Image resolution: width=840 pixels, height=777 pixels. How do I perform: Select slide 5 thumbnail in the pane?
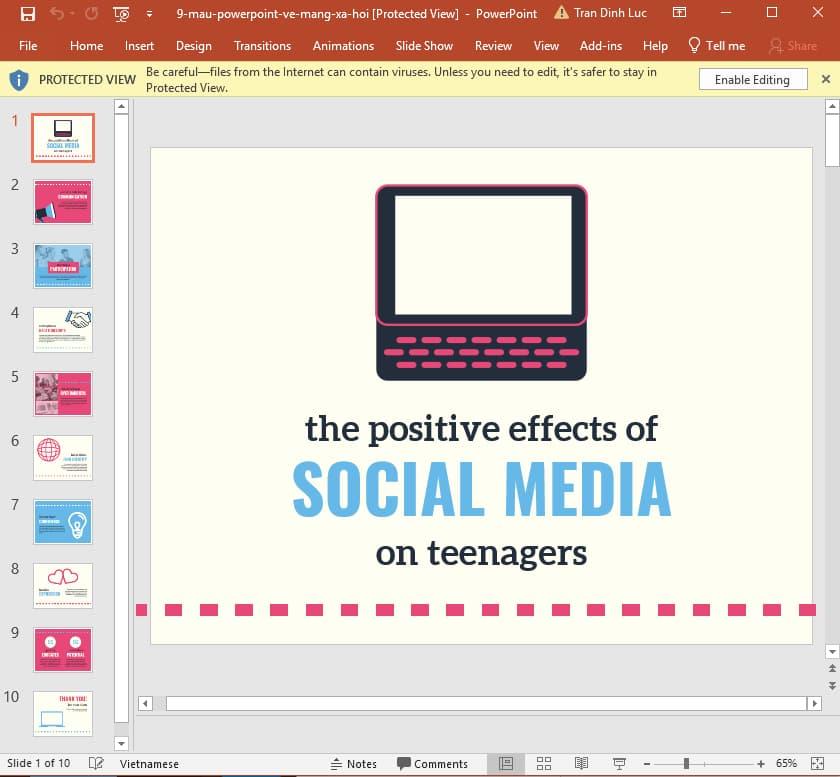(x=62, y=393)
